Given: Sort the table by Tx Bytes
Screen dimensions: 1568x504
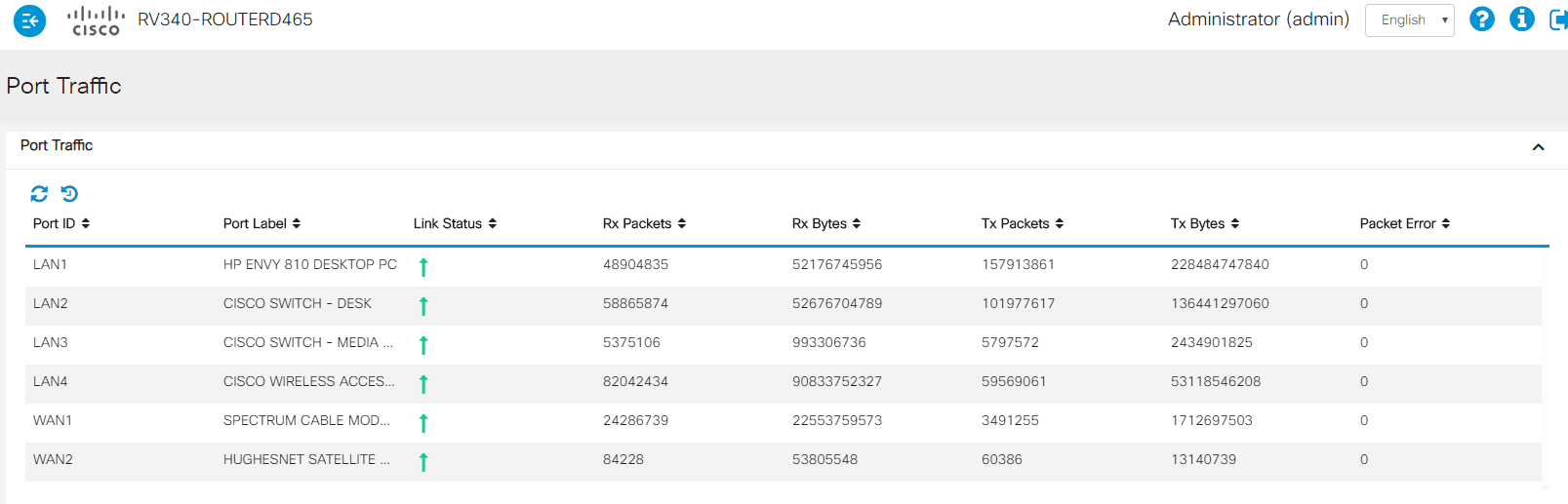Looking at the screenshot, I should [x=1205, y=223].
